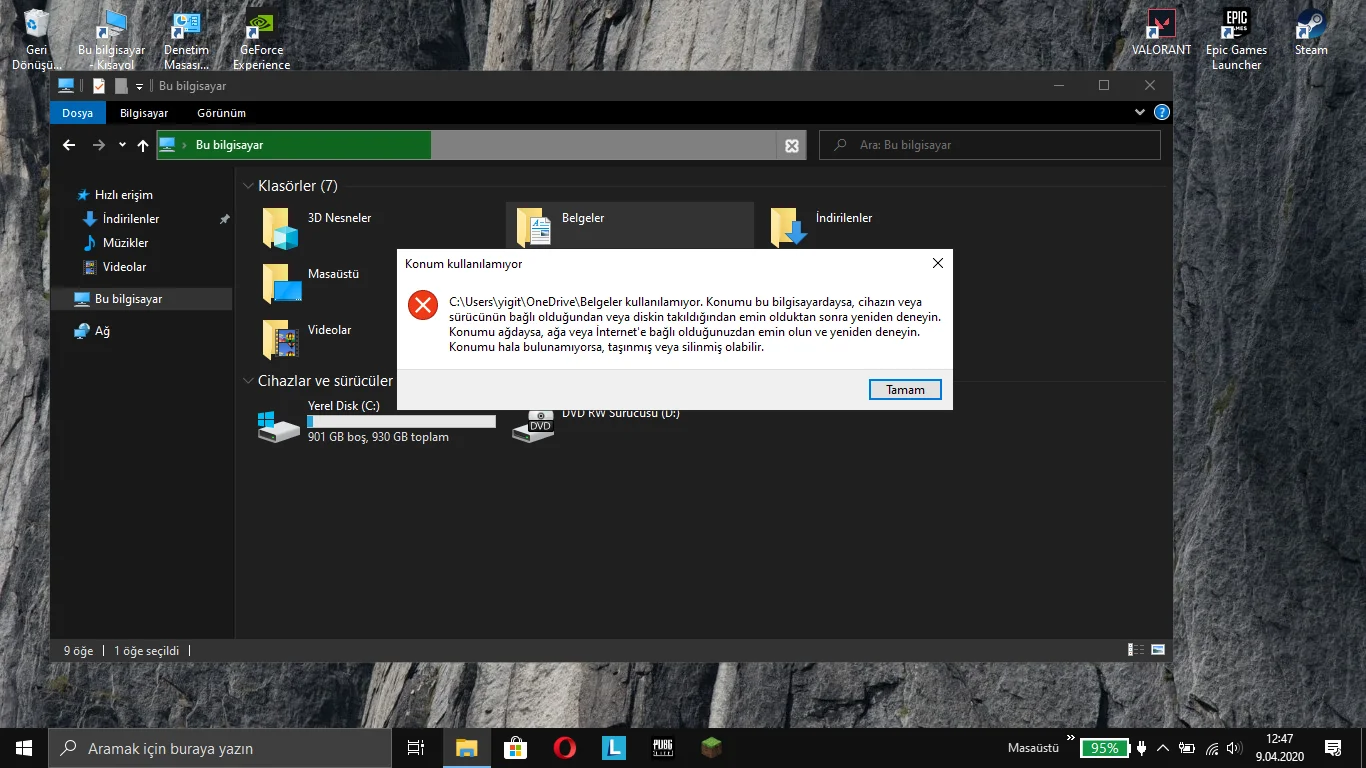
Task: Stop loading with the address bar X
Action: 792,146
